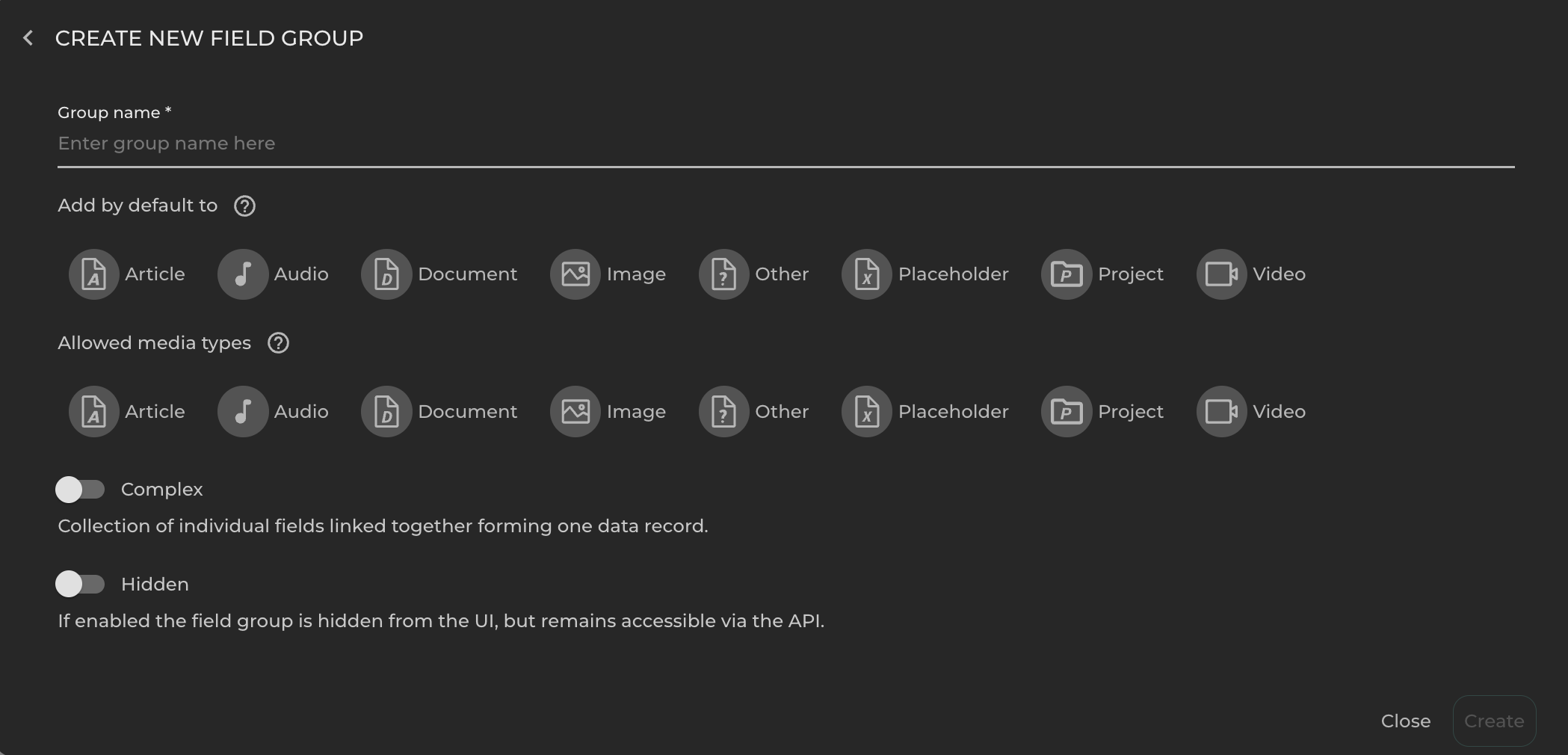Enable the Complex toggle switch
The width and height of the screenshot is (1568, 755).
point(80,490)
